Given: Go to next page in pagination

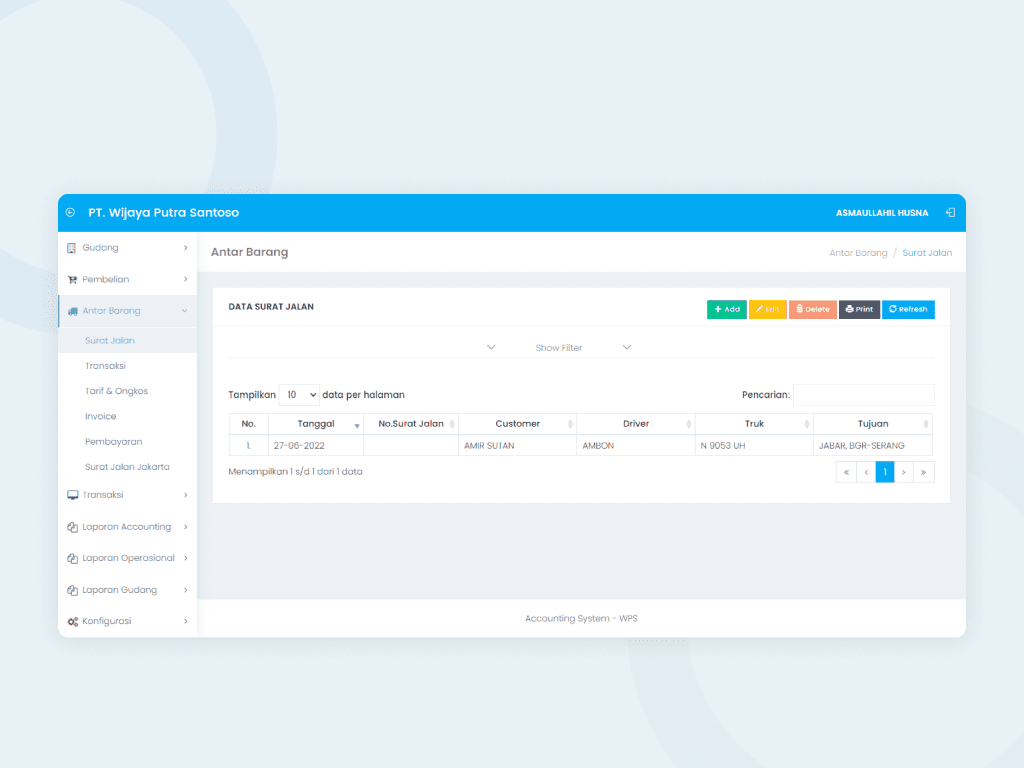Looking at the screenshot, I should [904, 472].
